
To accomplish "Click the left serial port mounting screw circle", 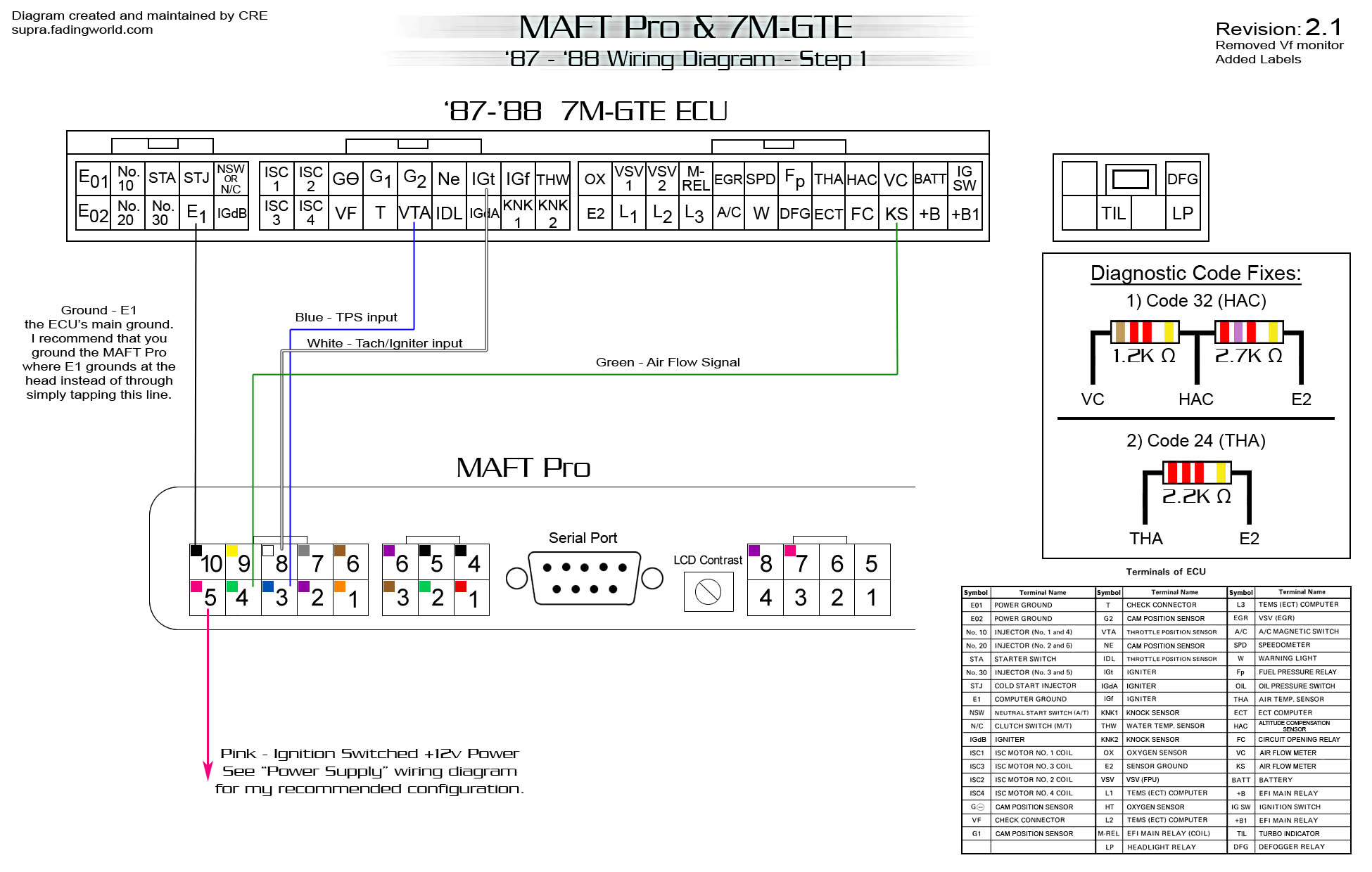I will pos(516,578).
